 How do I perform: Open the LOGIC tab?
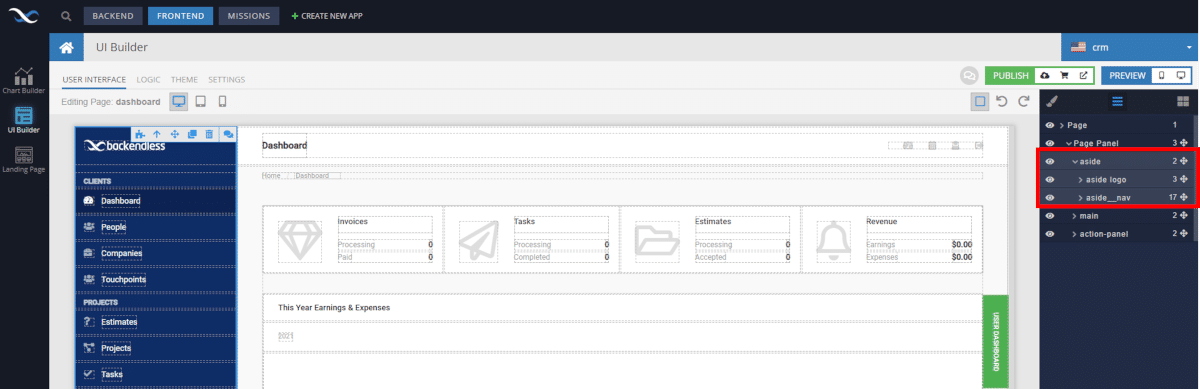tap(148, 79)
